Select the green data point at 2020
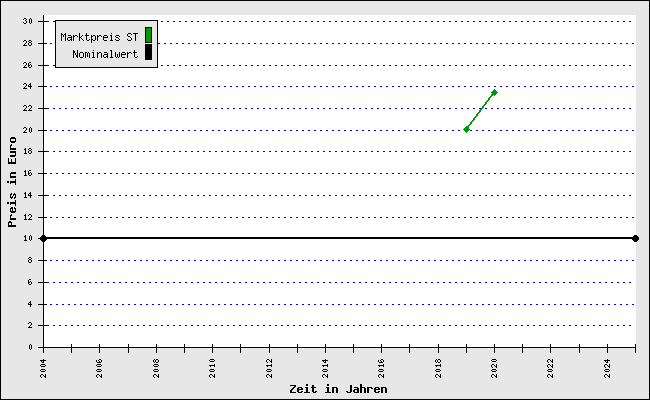 coord(494,92)
